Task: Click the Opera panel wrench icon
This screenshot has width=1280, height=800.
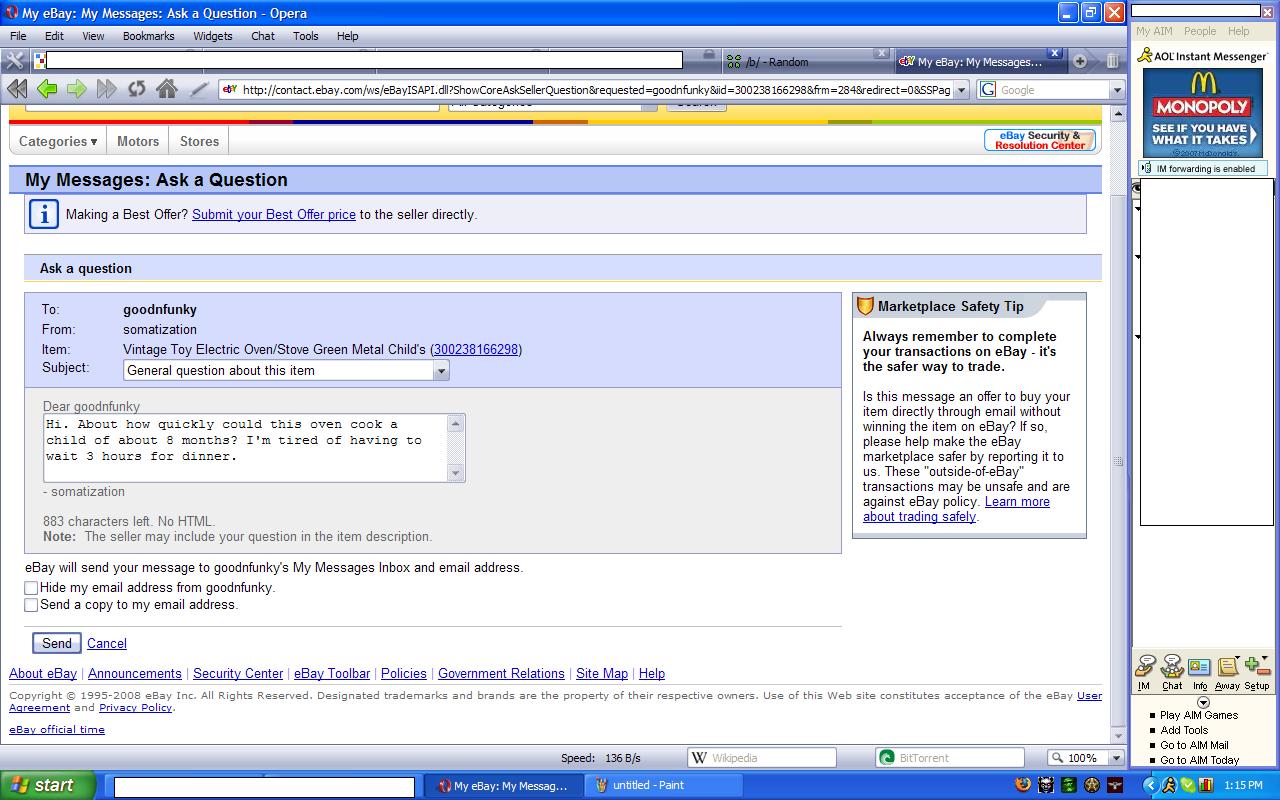Action: tap(15, 61)
